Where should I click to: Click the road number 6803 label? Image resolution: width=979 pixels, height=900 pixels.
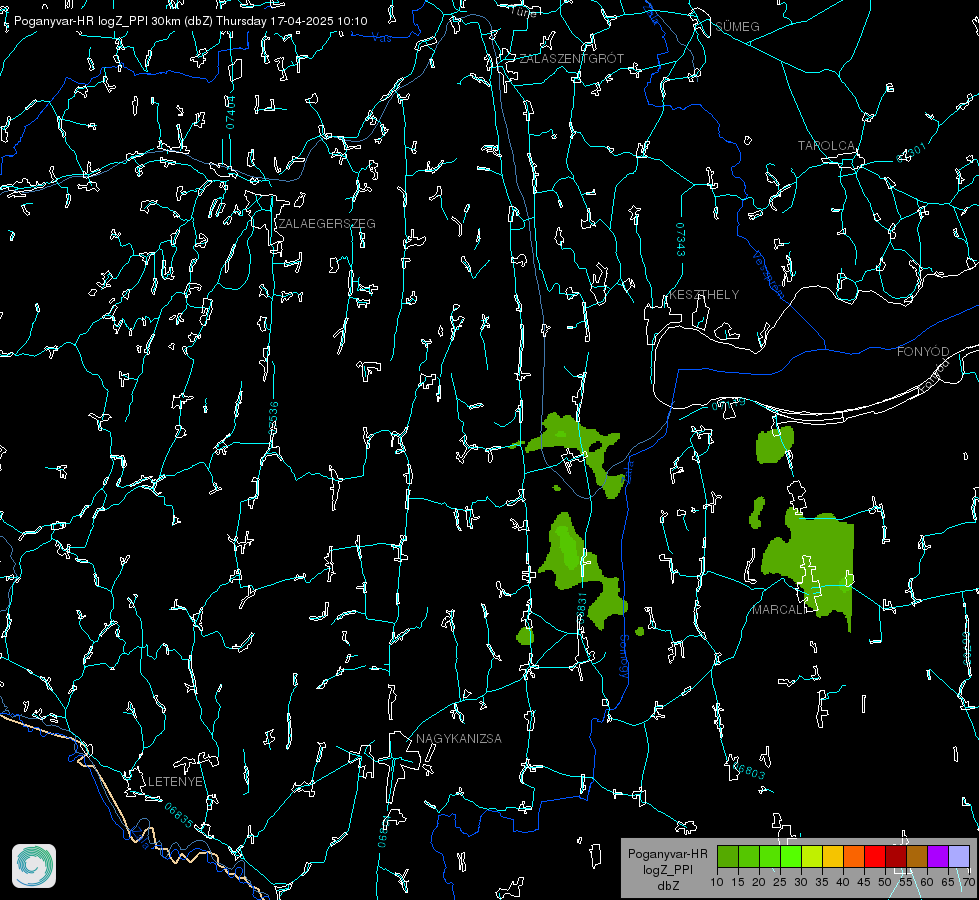(x=750, y=771)
